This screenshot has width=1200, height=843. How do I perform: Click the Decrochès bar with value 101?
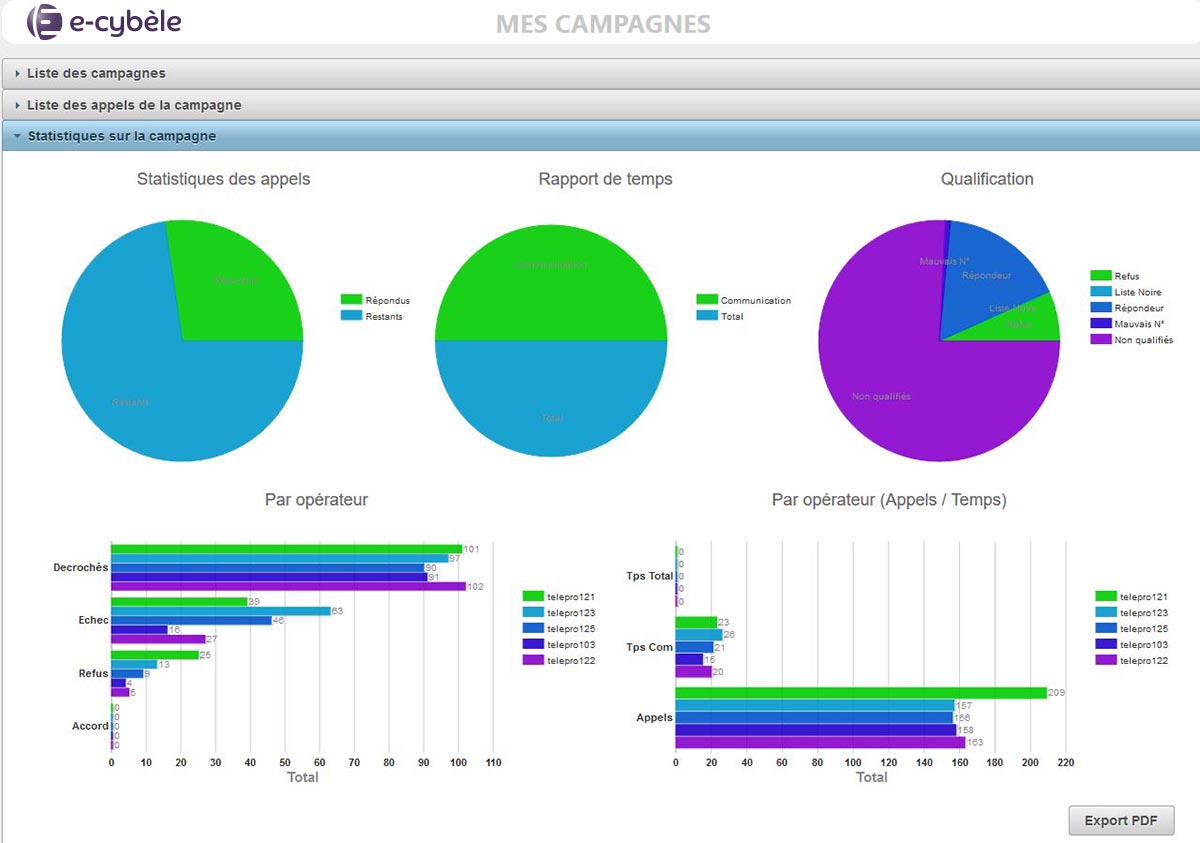pyautogui.click(x=286, y=549)
